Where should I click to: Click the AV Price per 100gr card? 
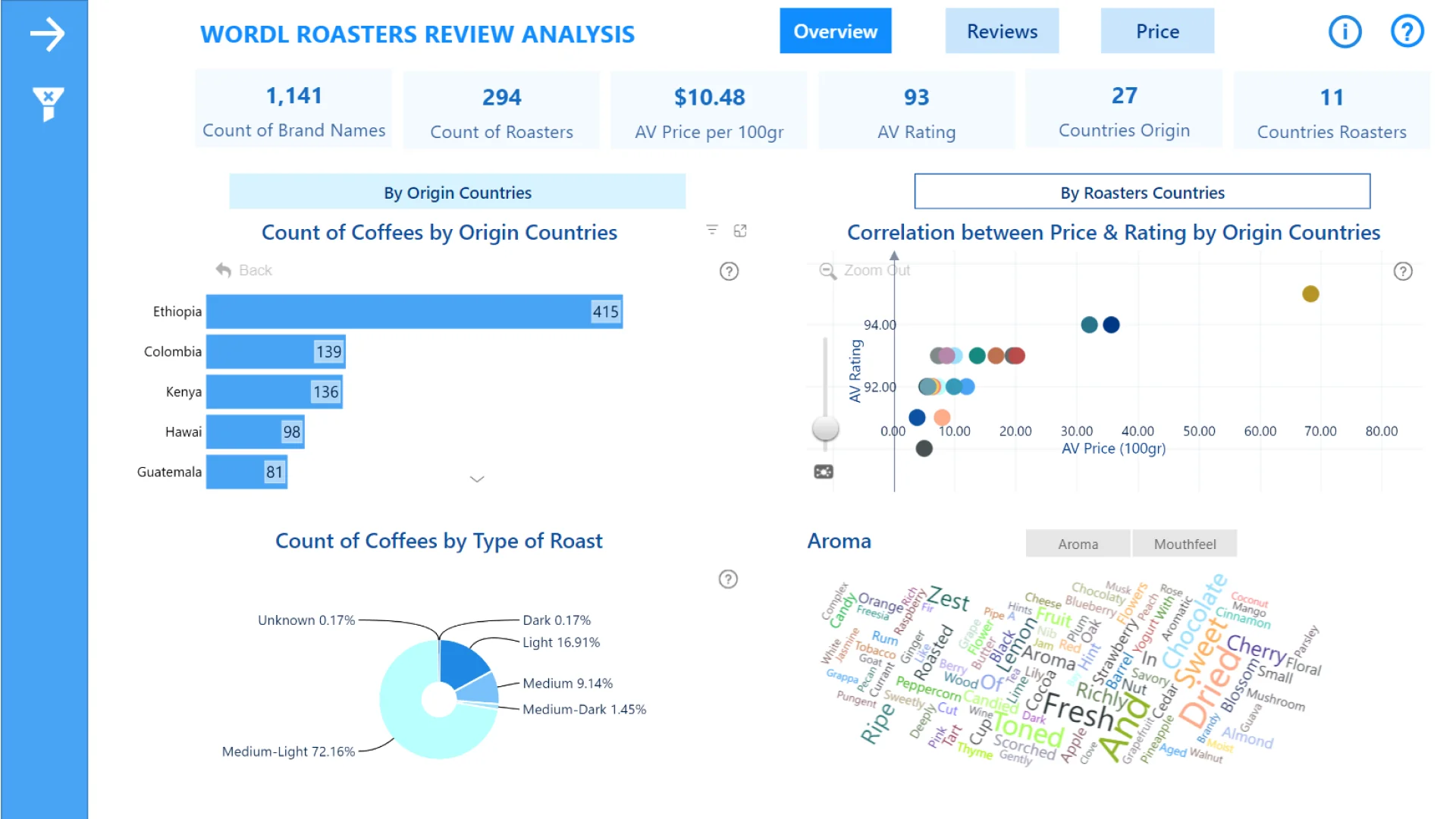tap(709, 108)
